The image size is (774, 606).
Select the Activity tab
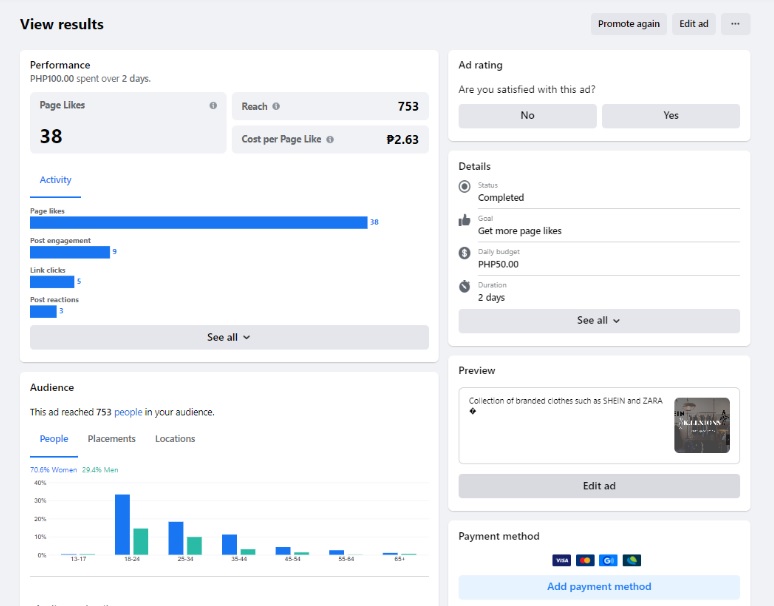(55, 180)
